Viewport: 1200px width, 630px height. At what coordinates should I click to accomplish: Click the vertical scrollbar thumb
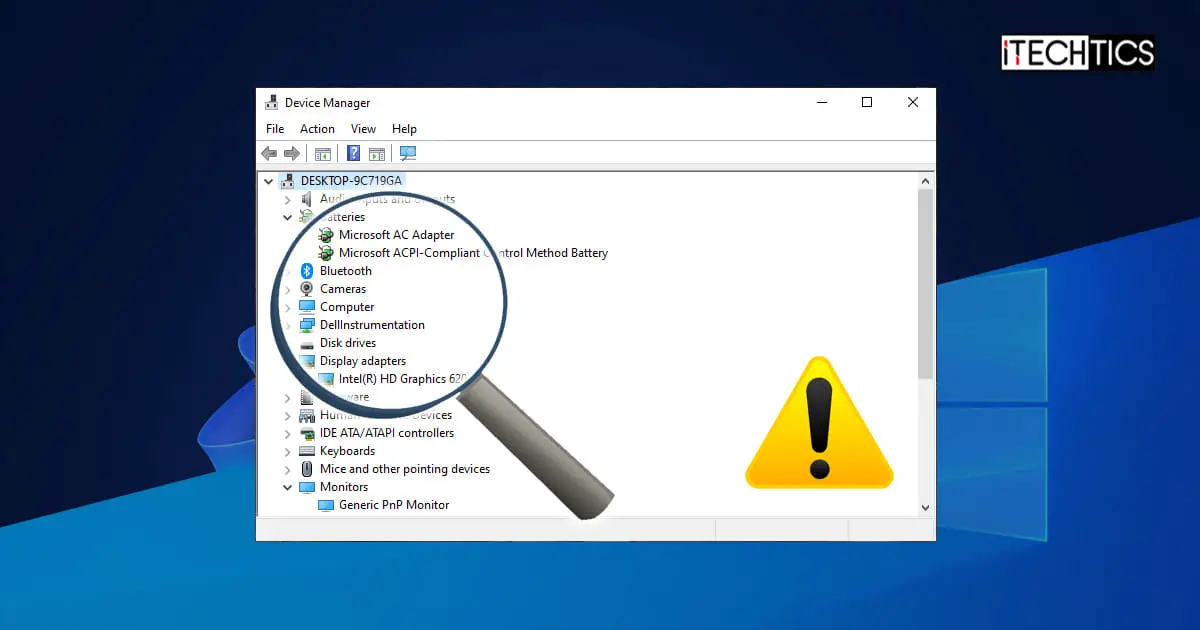[925, 284]
